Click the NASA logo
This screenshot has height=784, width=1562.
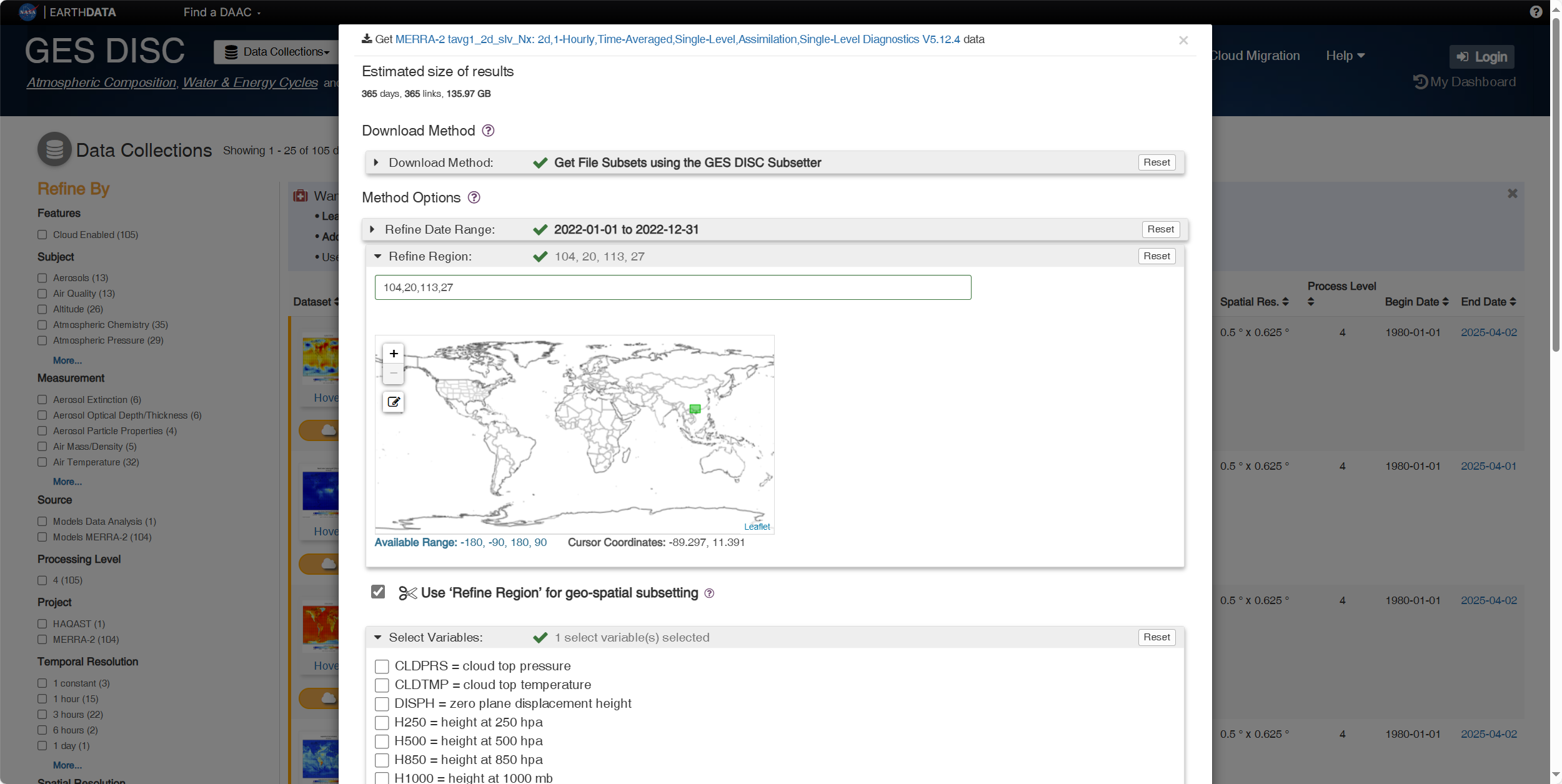[x=28, y=12]
